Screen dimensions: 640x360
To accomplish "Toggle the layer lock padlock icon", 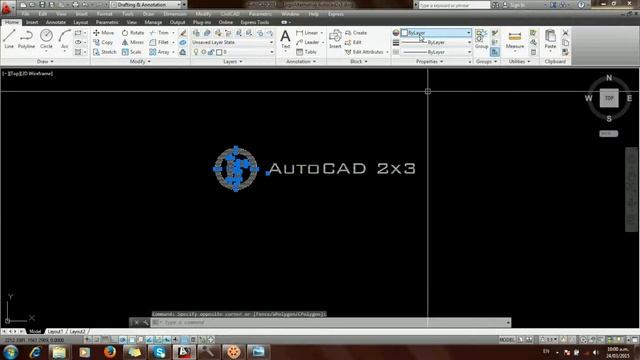I will point(211,52).
